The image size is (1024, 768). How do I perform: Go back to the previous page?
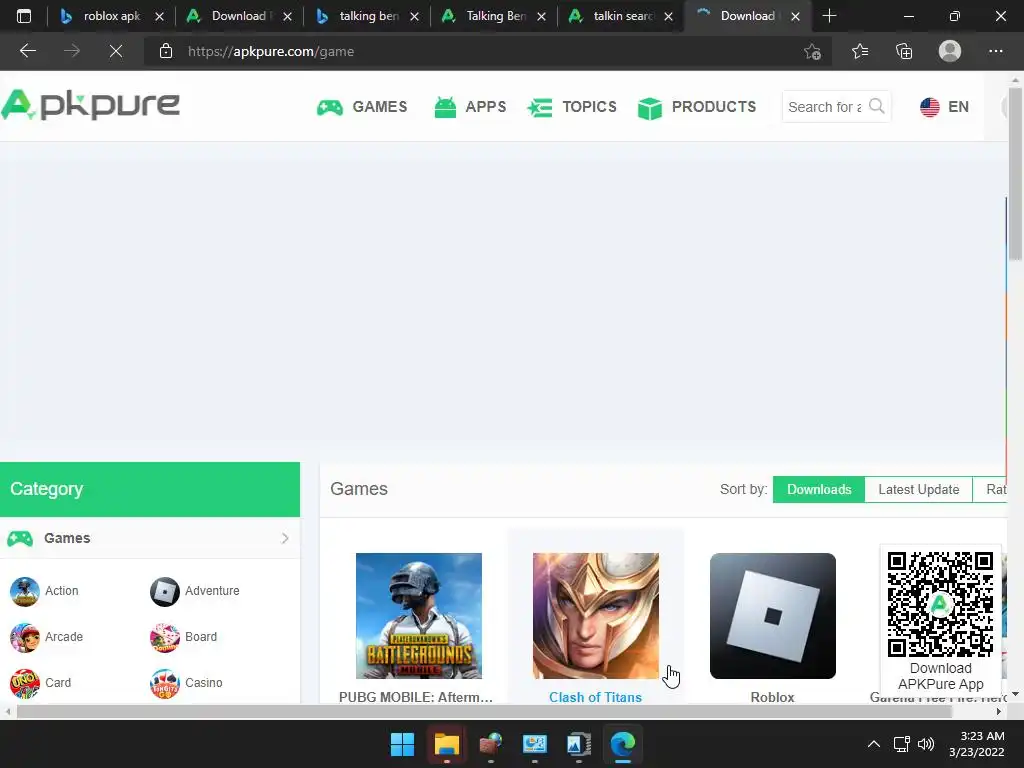28,51
